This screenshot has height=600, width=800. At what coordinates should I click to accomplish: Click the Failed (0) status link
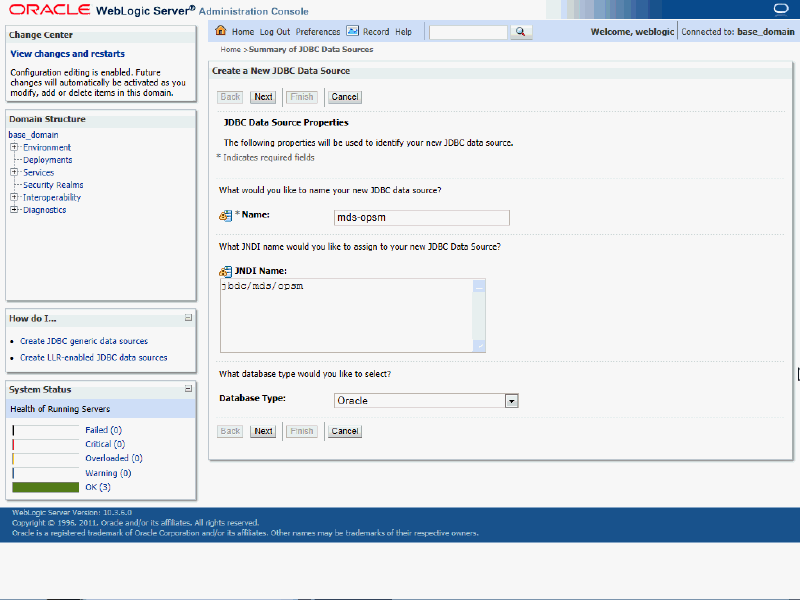104,430
